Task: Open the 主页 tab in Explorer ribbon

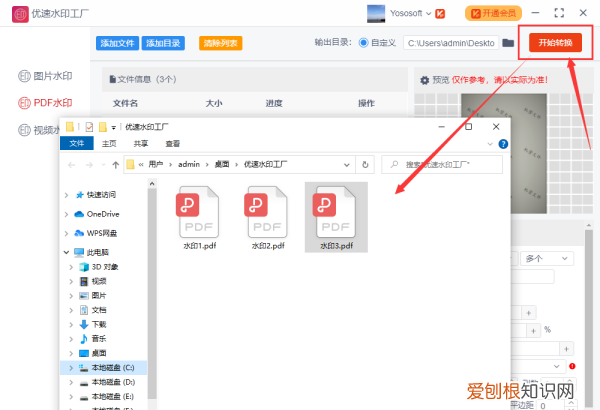Action: (109, 144)
